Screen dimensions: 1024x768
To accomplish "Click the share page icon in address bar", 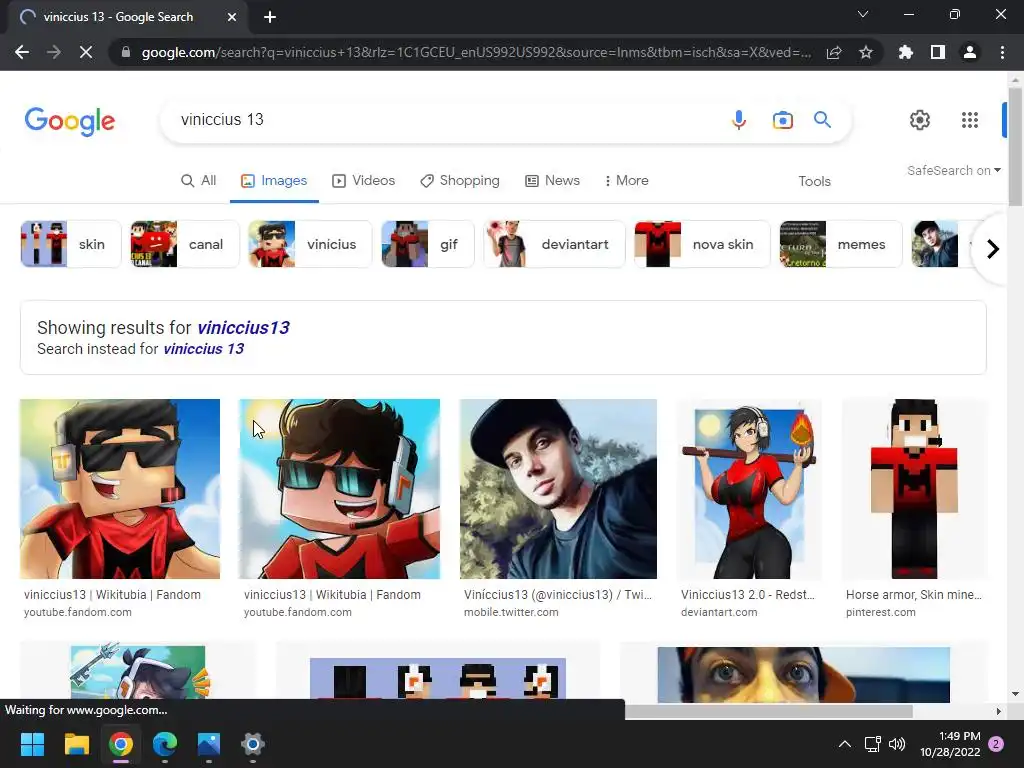I will pos(834,52).
